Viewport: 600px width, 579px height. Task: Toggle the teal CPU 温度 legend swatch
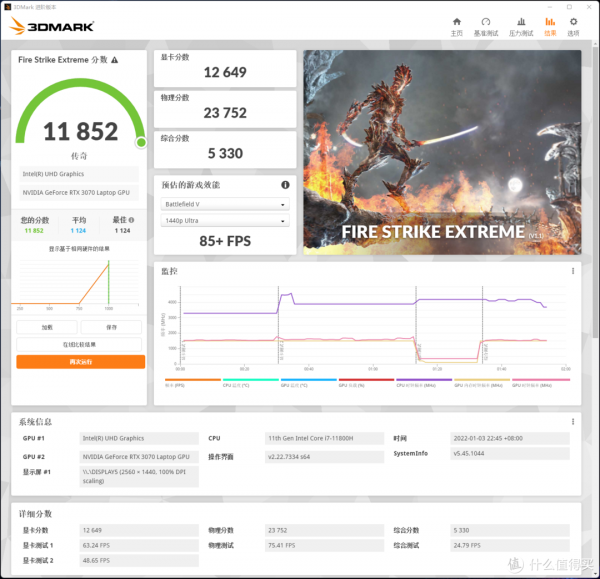tap(251, 380)
